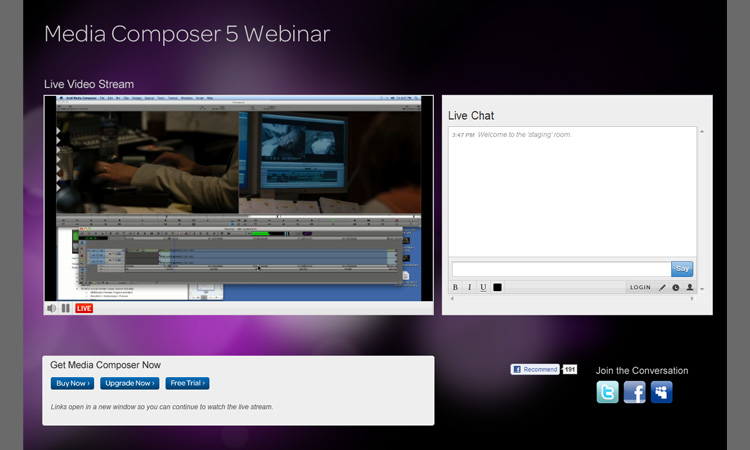This screenshot has height=450, width=750.
Task: Click the live video stream frame
Action: pyautogui.click(x=239, y=198)
